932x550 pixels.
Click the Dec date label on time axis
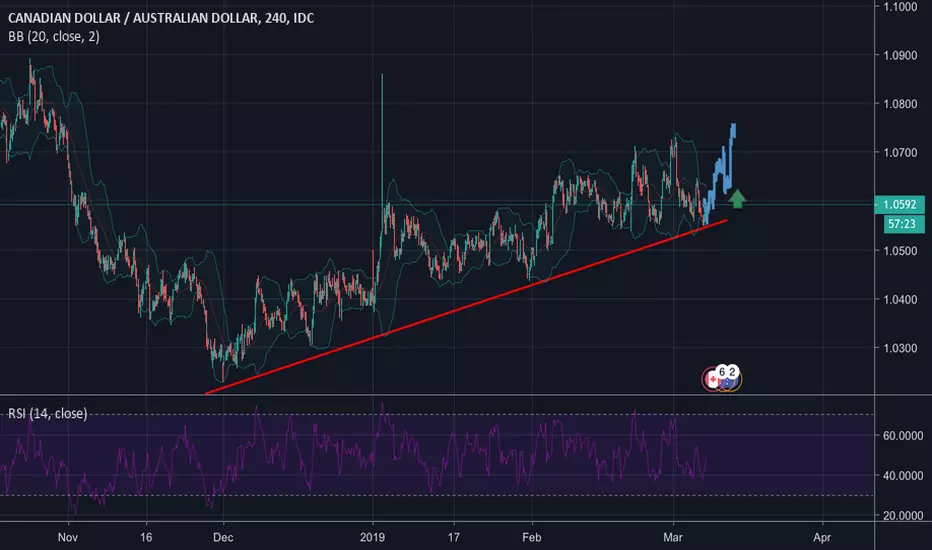pos(223,538)
